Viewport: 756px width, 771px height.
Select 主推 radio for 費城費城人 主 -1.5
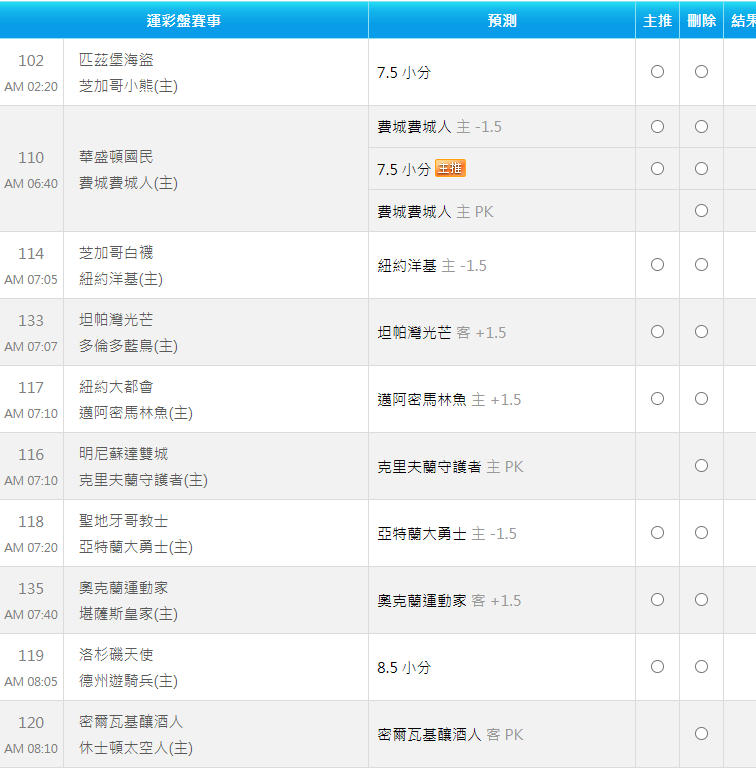[657, 127]
